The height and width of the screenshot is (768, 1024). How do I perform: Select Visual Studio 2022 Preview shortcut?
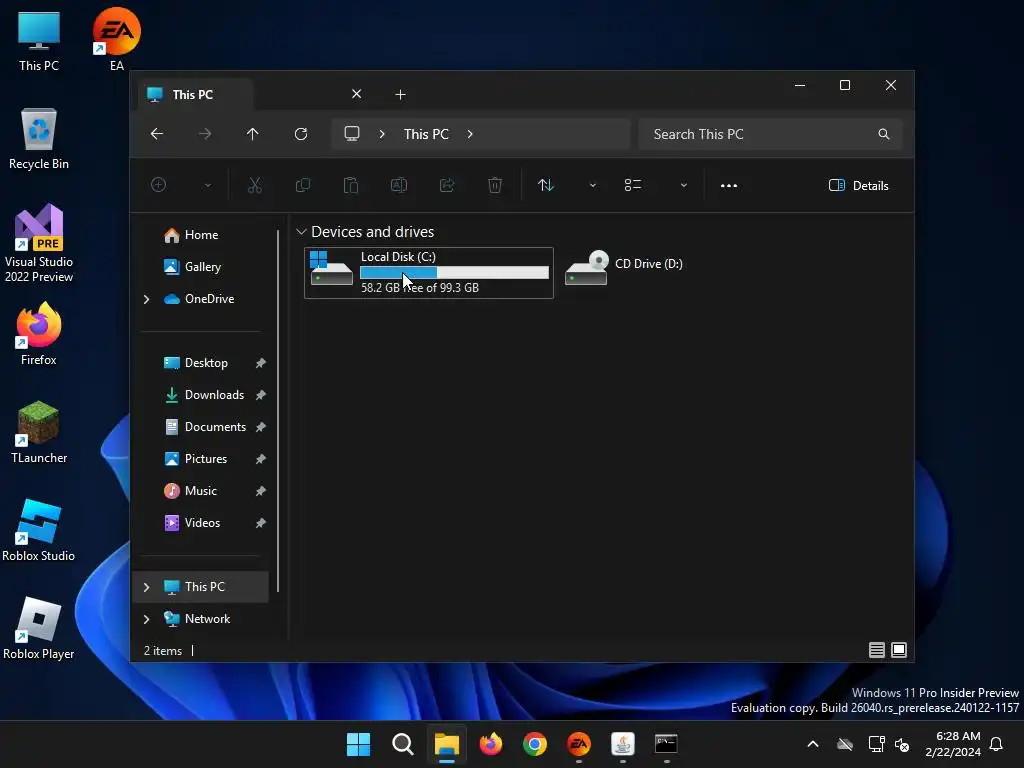click(39, 244)
